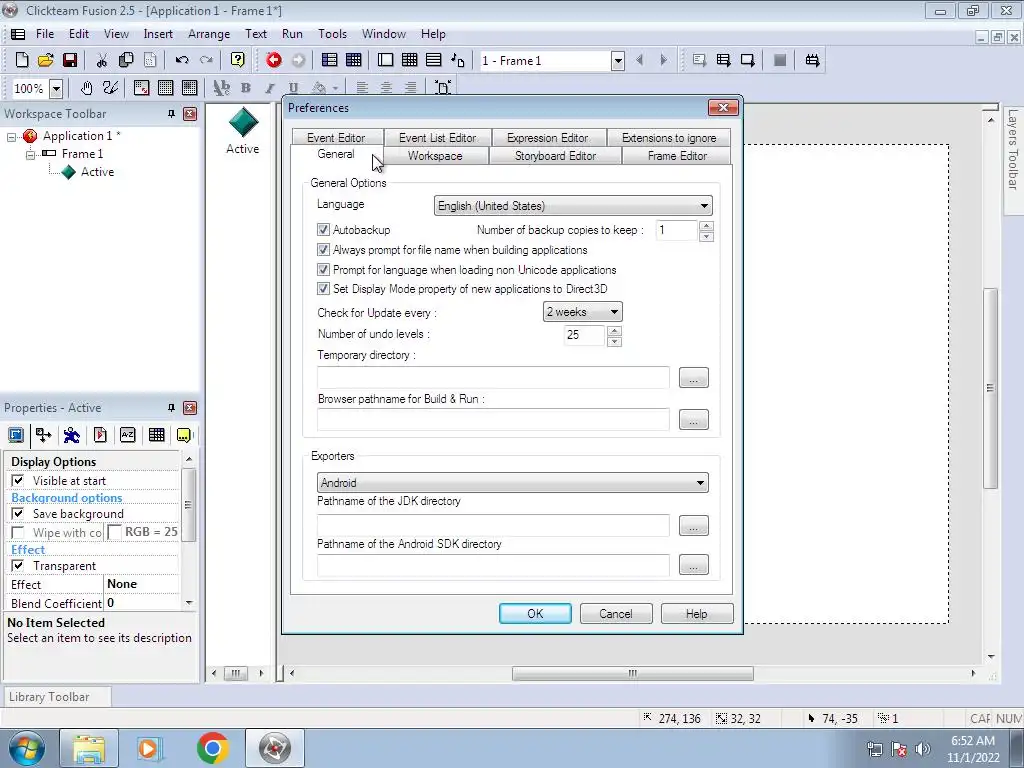Open the Language dropdown
This screenshot has width=1024, height=768.
573,206
